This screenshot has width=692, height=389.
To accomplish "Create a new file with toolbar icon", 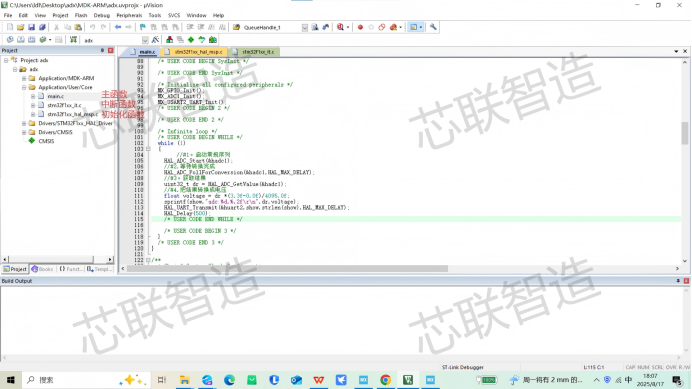I will point(10,27).
